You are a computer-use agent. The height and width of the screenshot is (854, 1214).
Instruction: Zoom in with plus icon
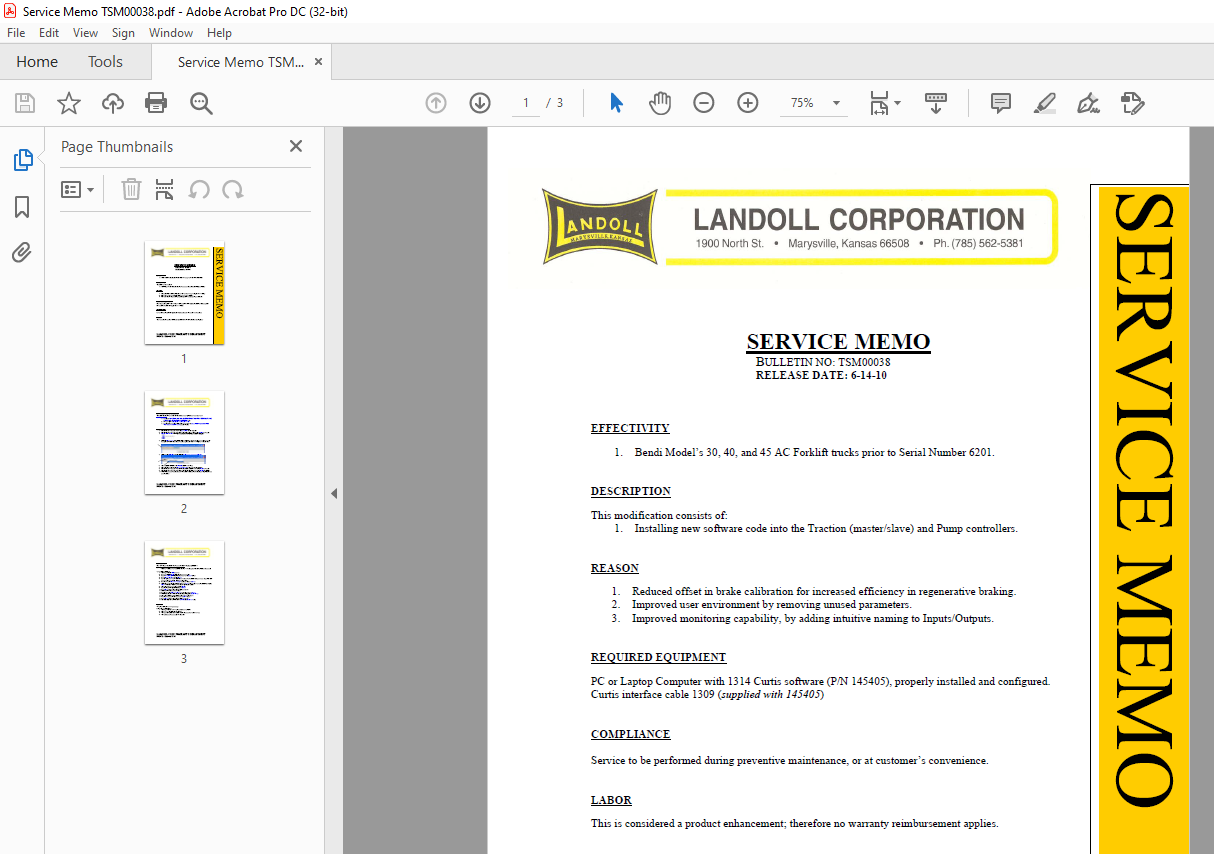(748, 103)
